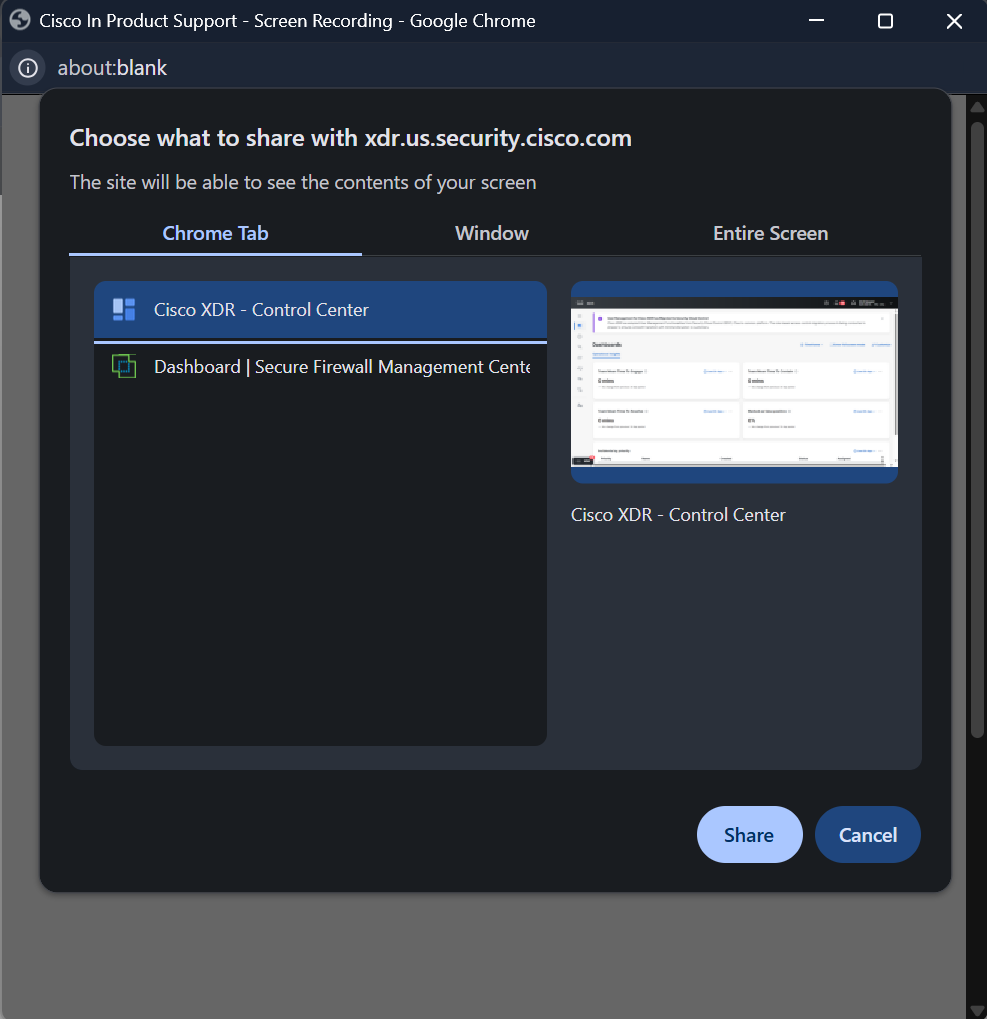Cancel the screen sharing dialog
Image resolution: width=987 pixels, height=1019 pixels.
[867, 835]
